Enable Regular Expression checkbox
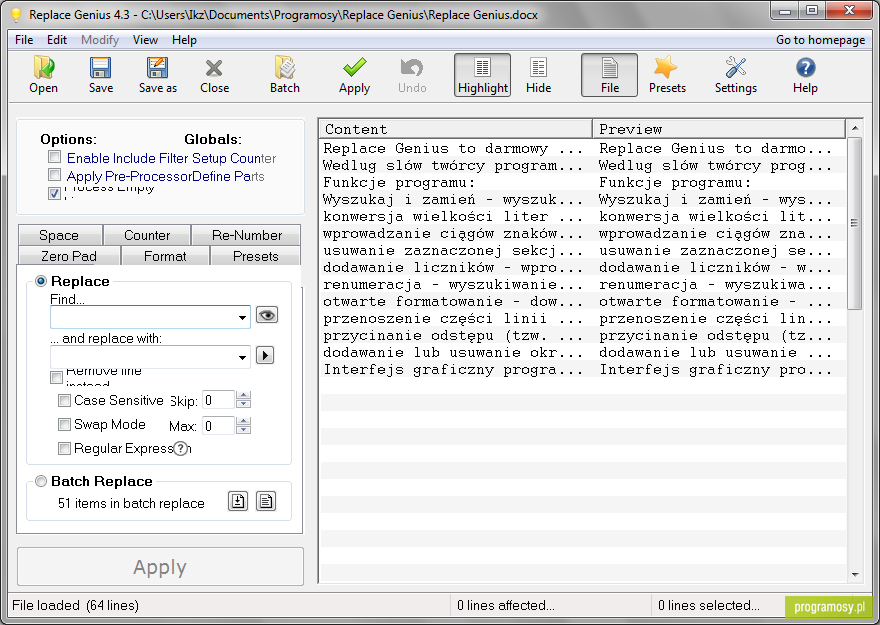The height and width of the screenshot is (625, 880). click(x=65, y=448)
